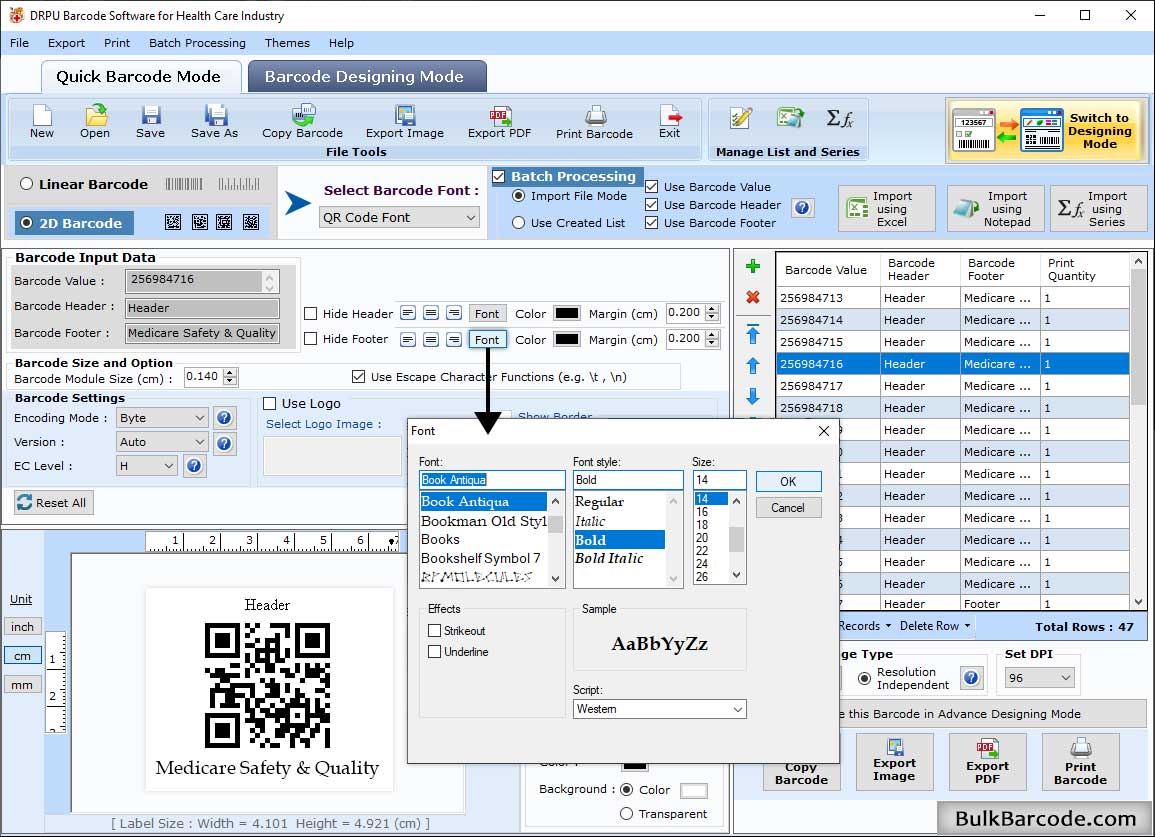Screen dimensions: 1155x837
Task: Uncheck Use Barcode Value
Action: pyautogui.click(x=651, y=186)
